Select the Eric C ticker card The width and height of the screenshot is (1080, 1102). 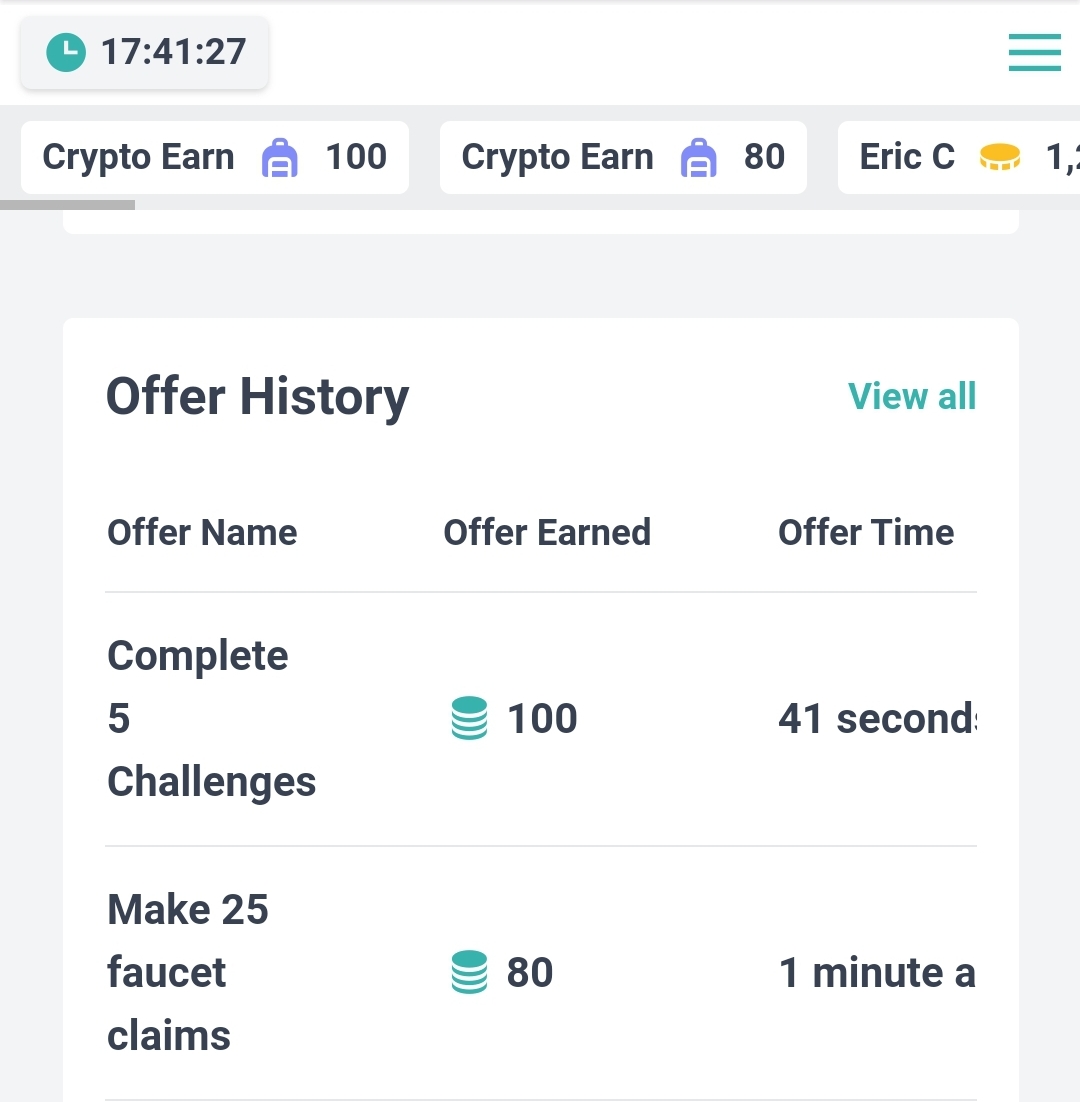tap(958, 157)
